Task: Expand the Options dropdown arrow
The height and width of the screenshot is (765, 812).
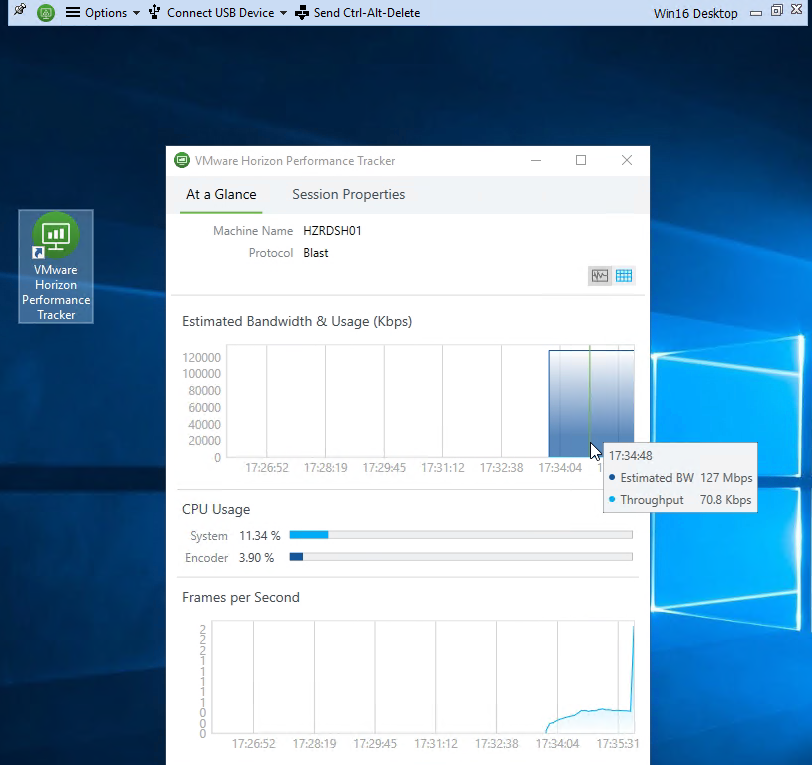Action: (136, 13)
